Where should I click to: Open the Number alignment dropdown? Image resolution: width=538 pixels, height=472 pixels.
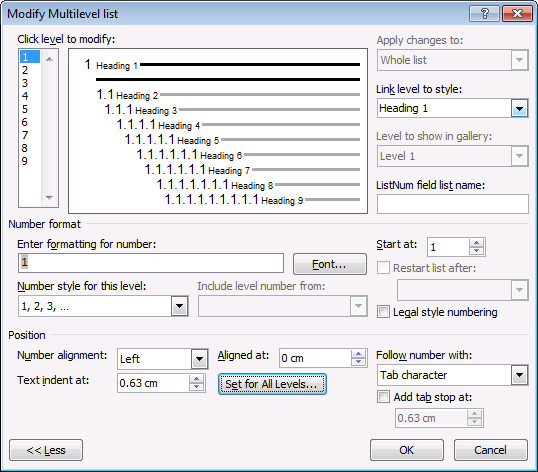point(199,359)
